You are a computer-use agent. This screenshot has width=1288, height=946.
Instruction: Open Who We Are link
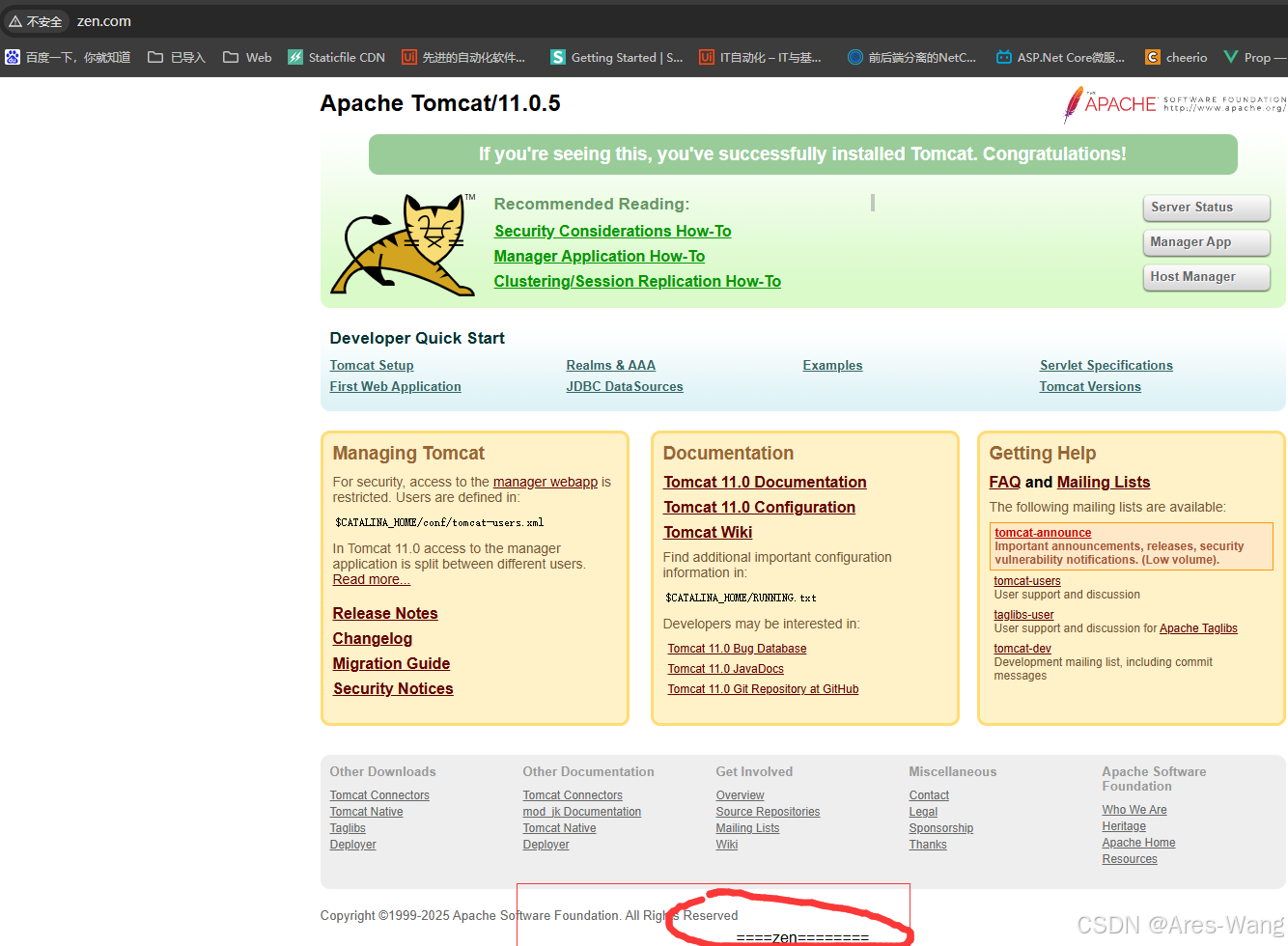click(1134, 810)
